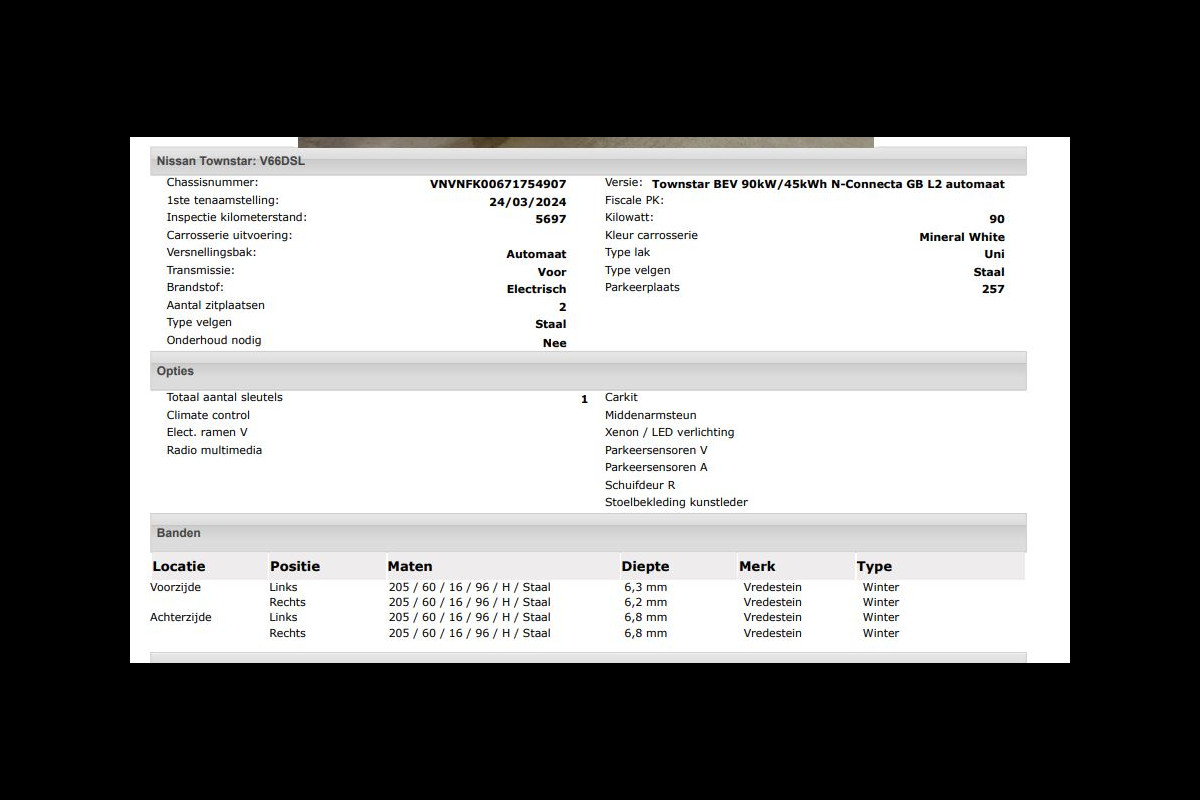Click the Merk column header
1200x800 pixels.
[x=757, y=566]
